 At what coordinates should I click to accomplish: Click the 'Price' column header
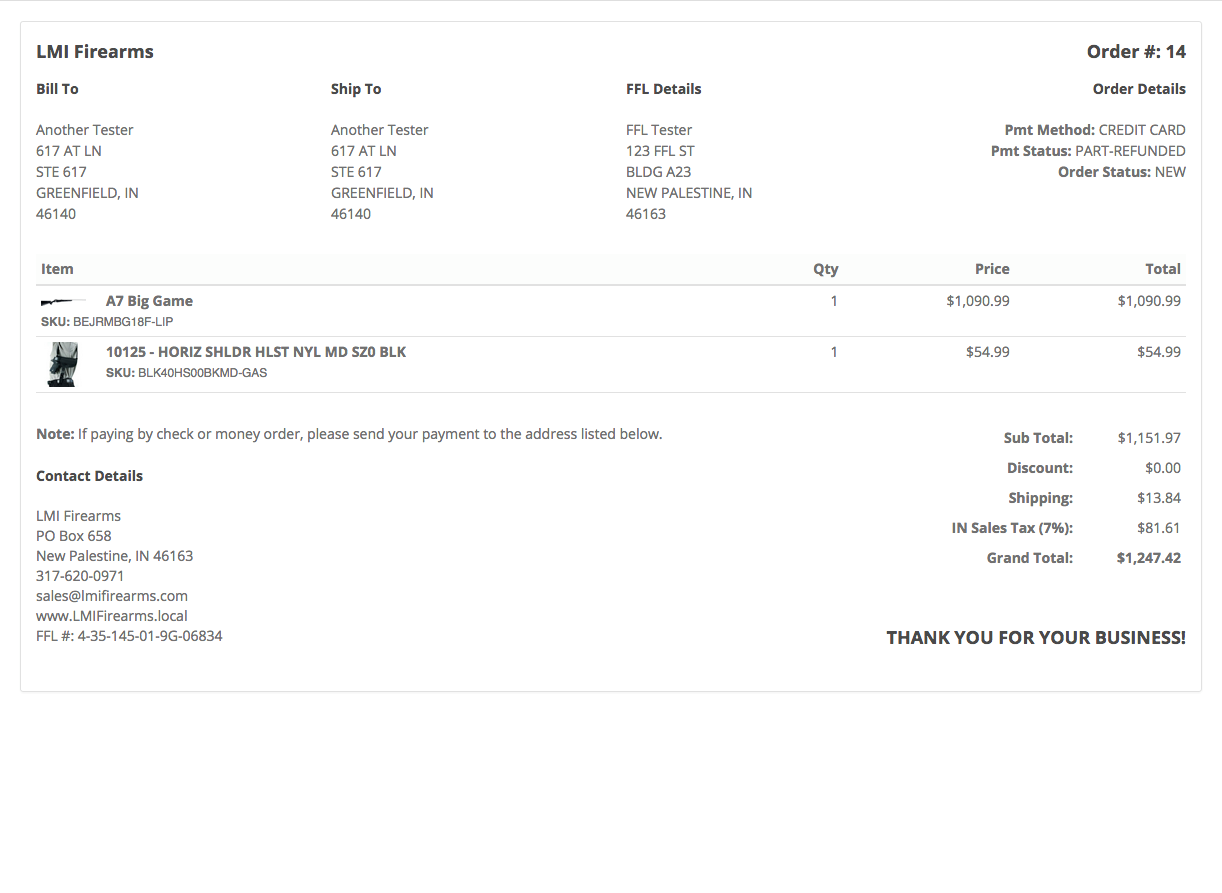pyautogui.click(x=992, y=269)
